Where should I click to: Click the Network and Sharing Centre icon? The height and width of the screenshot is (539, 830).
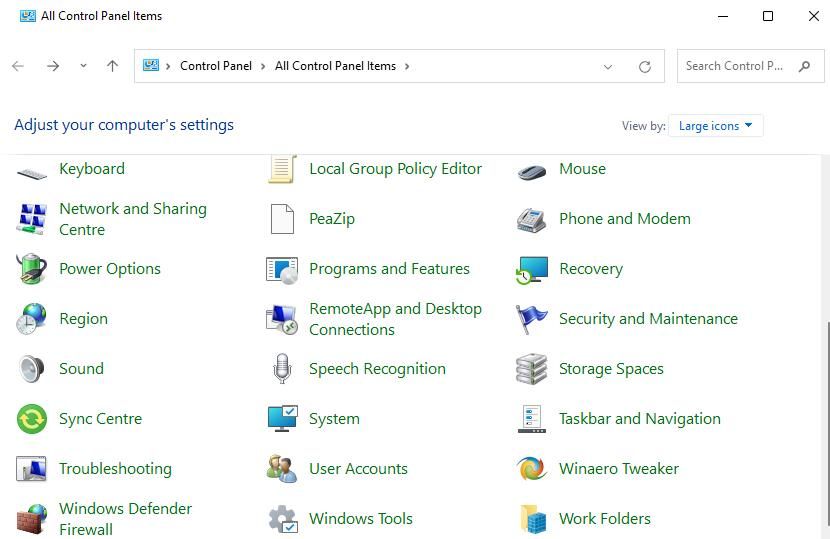click(32, 219)
